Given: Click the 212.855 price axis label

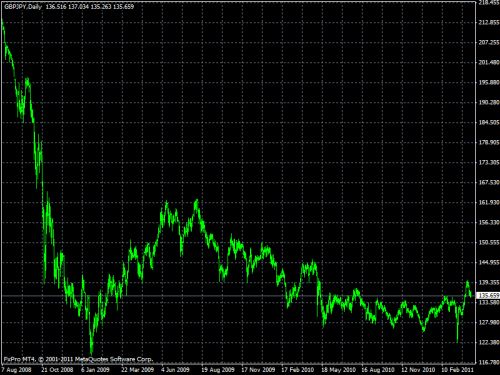Looking at the screenshot, I should click(x=489, y=22).
